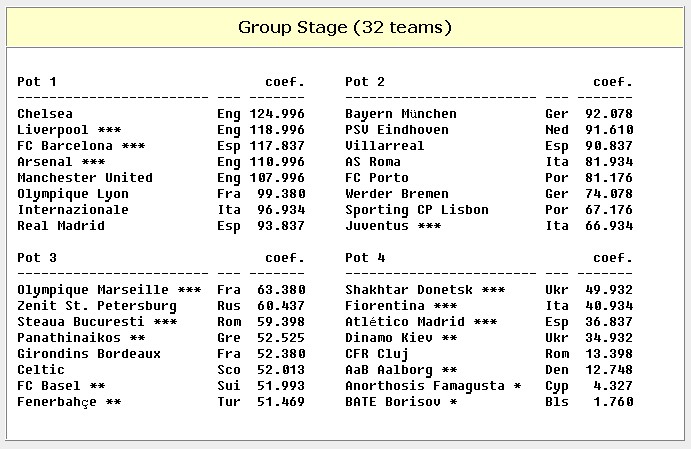The width and height of the screenshot is (691, 449).
Task: Click the Pot 4 heading
Action: coord(365,258)
